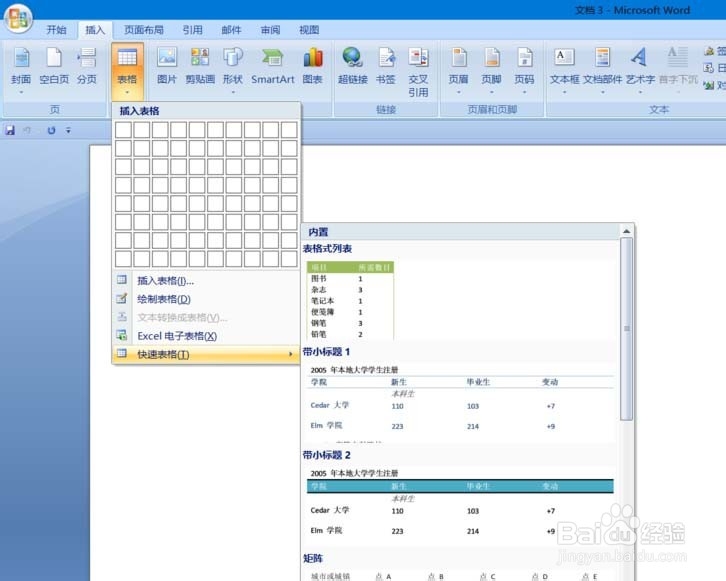Viewport: 726px width, 581px height.
Task: Switch to the References (引用) tab
Action: 193,30
